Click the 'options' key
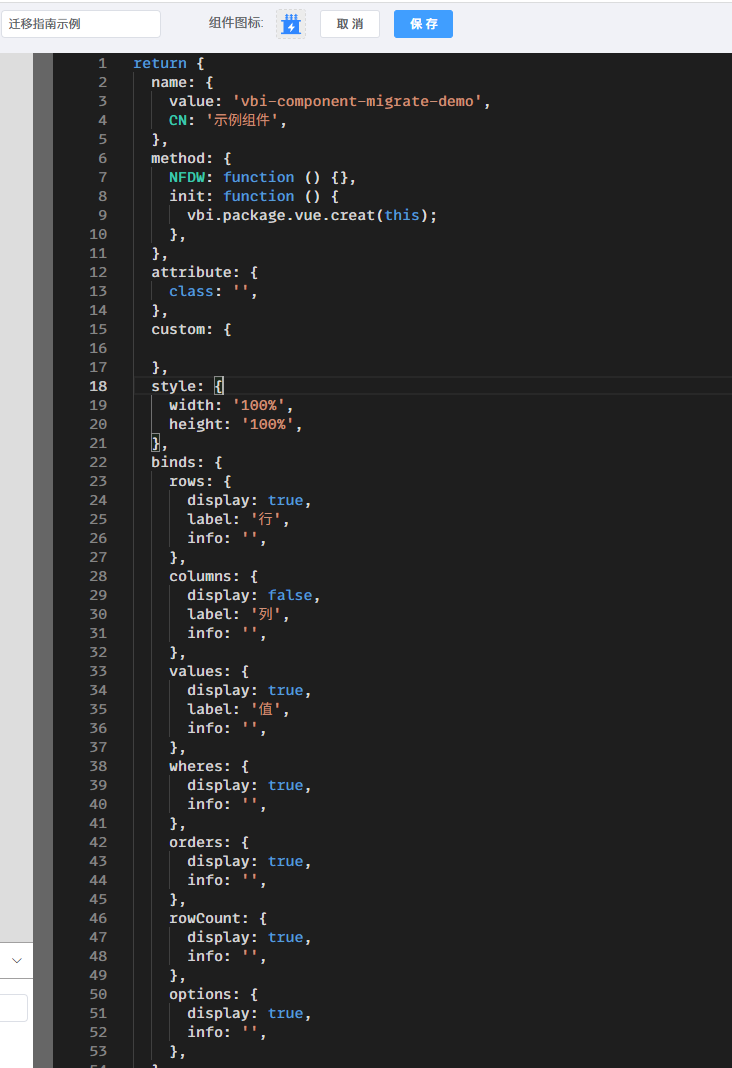Viewport: 732px width, 1068px height. click(200, 994)
